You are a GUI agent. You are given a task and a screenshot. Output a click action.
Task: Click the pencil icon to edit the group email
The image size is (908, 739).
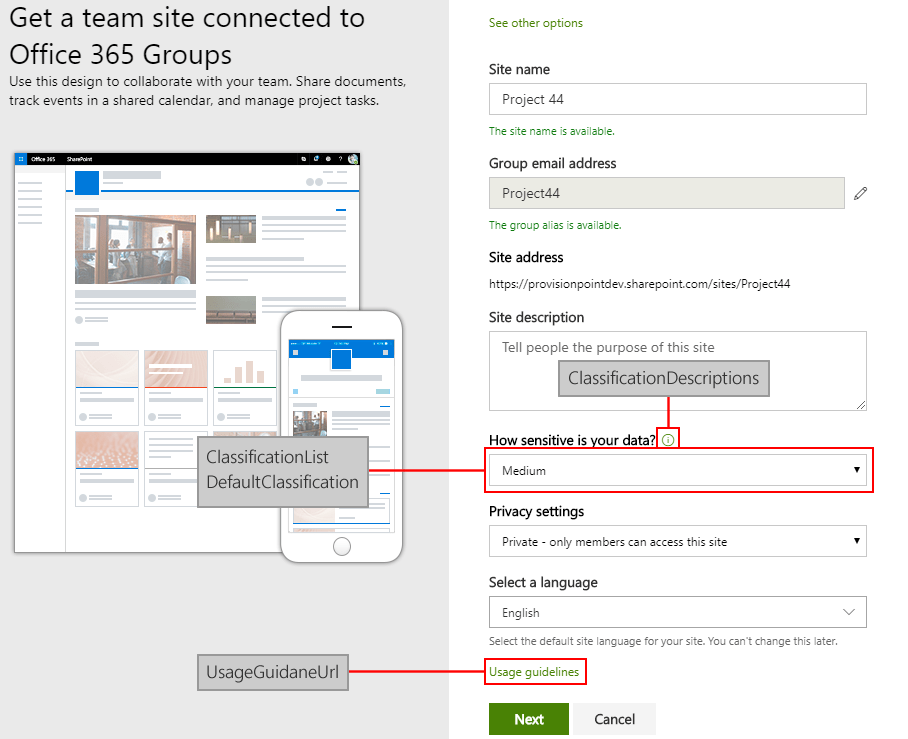click(x=860, y=192)
